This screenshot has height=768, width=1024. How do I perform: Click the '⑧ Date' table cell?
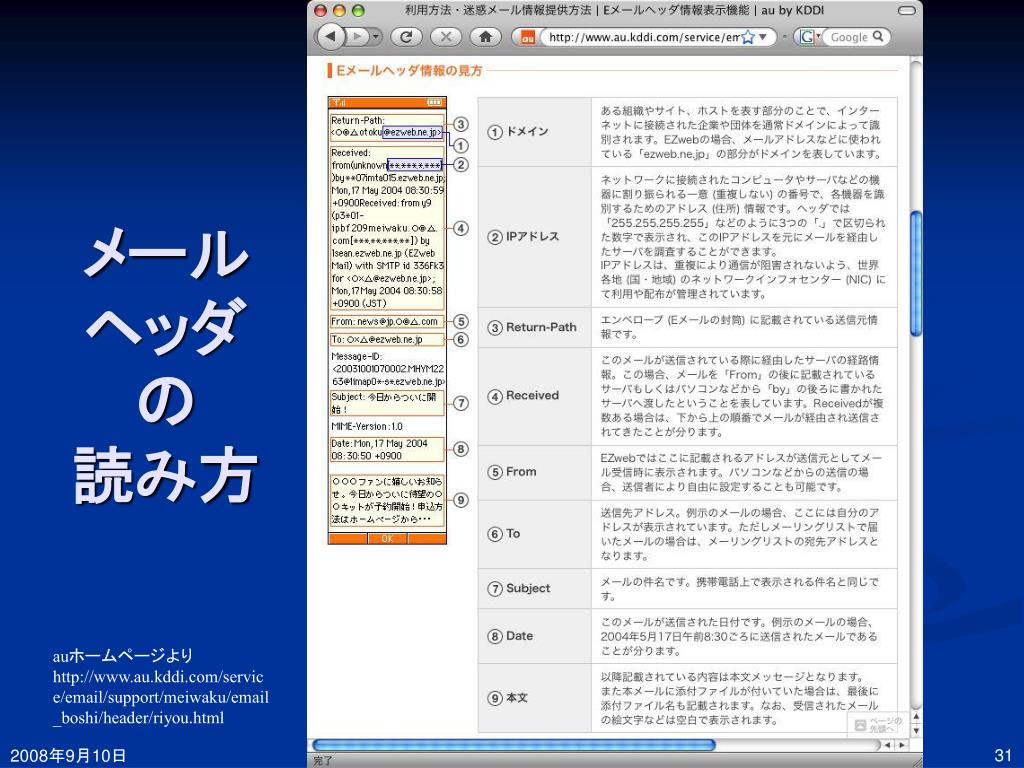(535, 636)
